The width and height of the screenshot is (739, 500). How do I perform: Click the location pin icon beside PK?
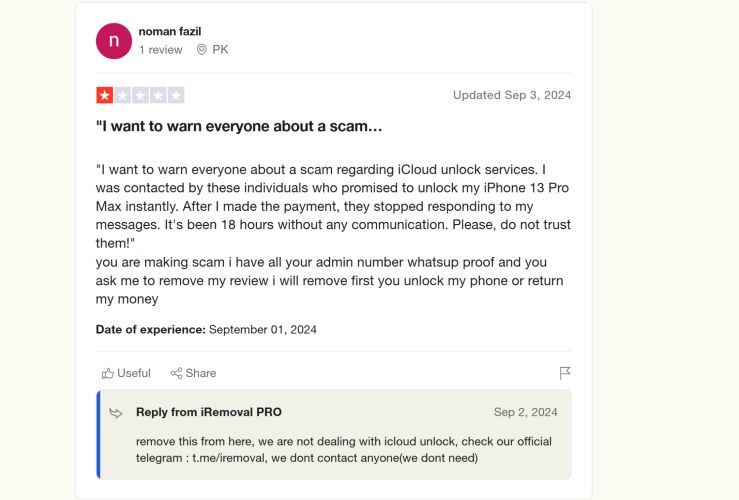tap(202, 49)
